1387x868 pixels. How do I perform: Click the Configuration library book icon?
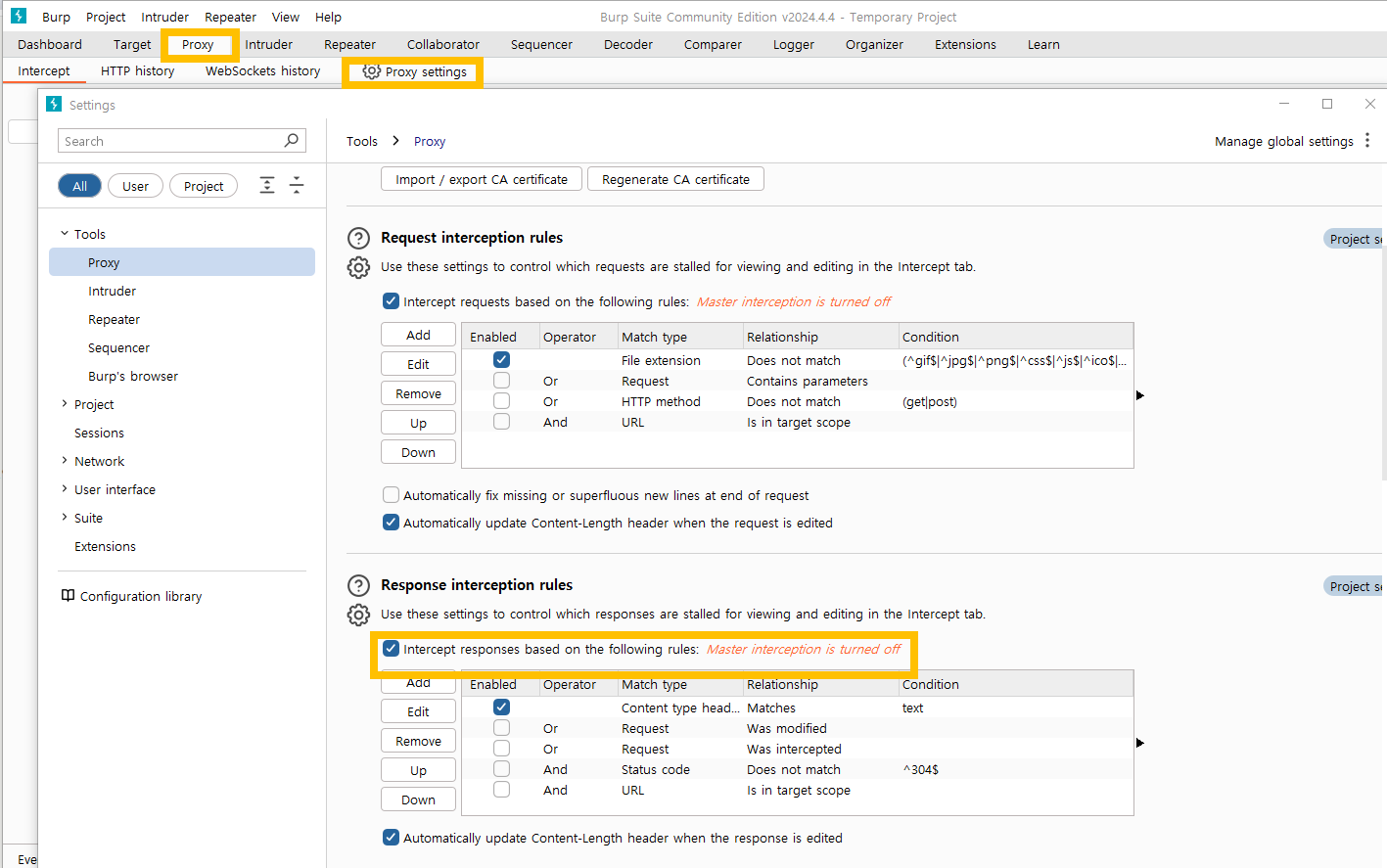tap(68, 596)
